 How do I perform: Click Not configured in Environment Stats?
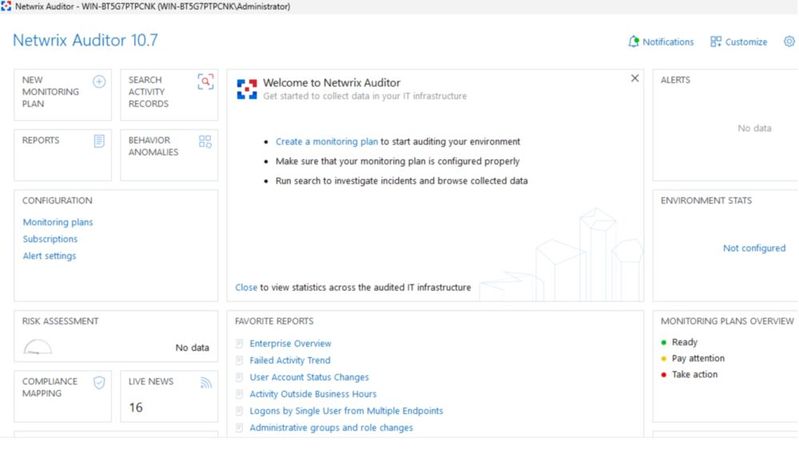[x=754, y=248]
